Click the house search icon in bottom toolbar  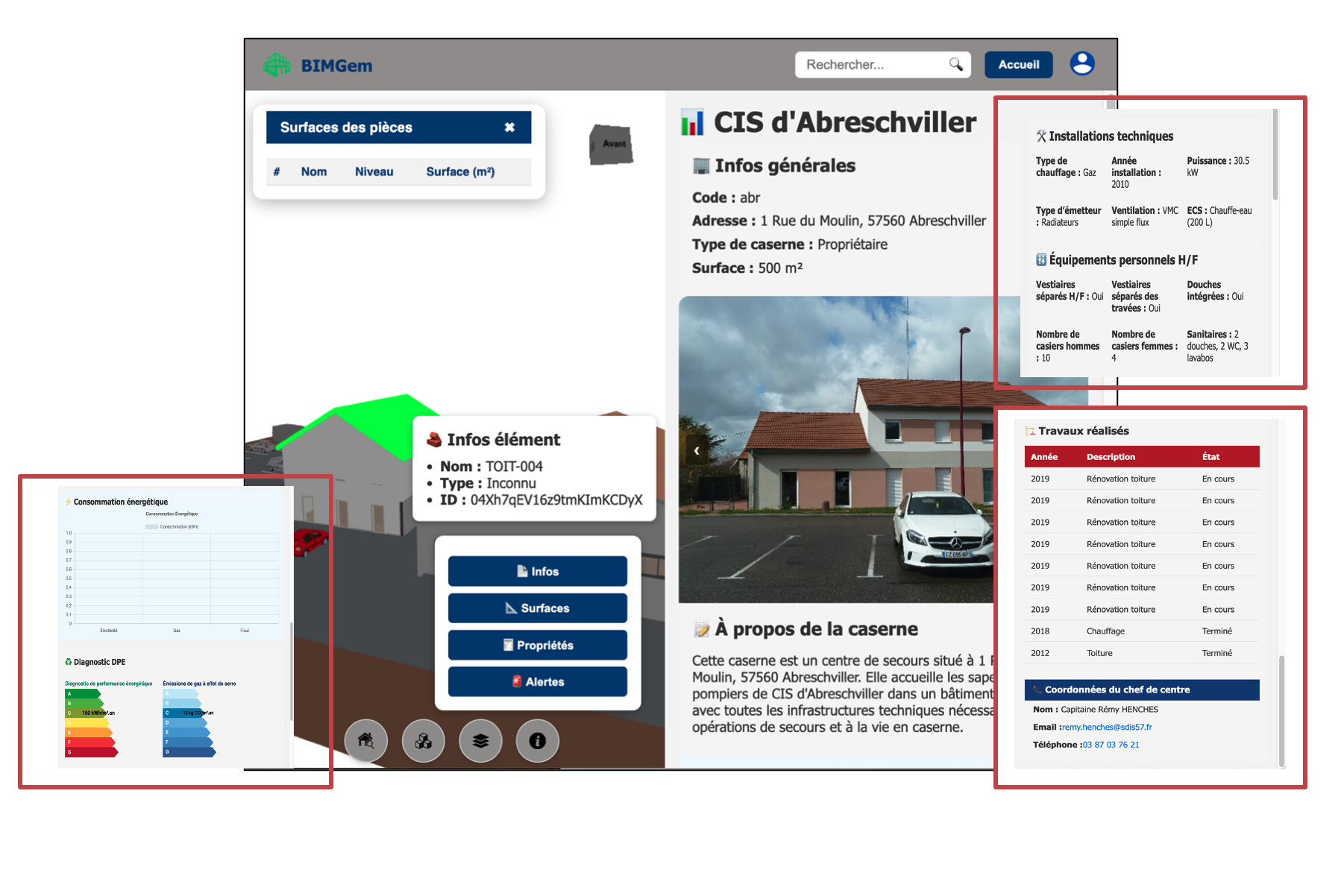pyautogui.click(x=365, y=740)
